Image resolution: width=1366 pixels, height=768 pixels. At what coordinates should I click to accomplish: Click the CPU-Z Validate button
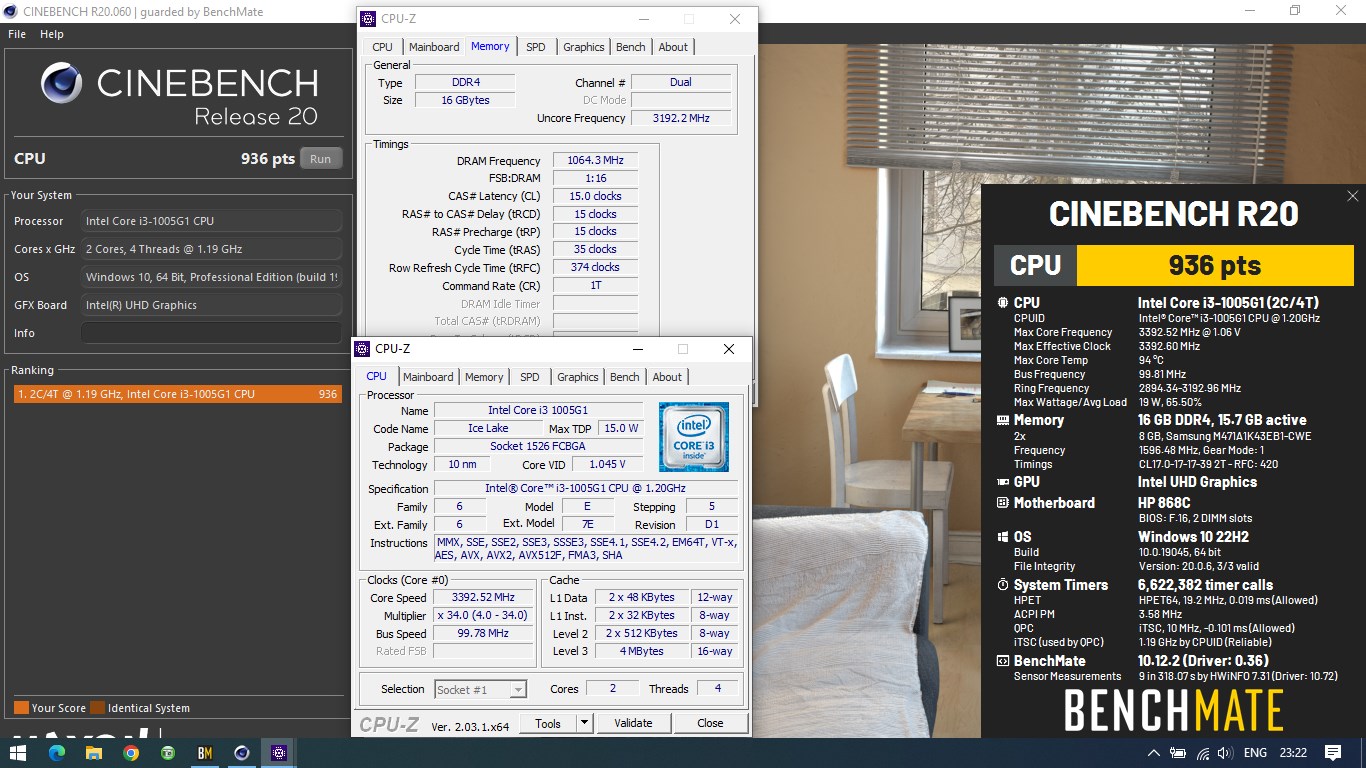point(633,723)
